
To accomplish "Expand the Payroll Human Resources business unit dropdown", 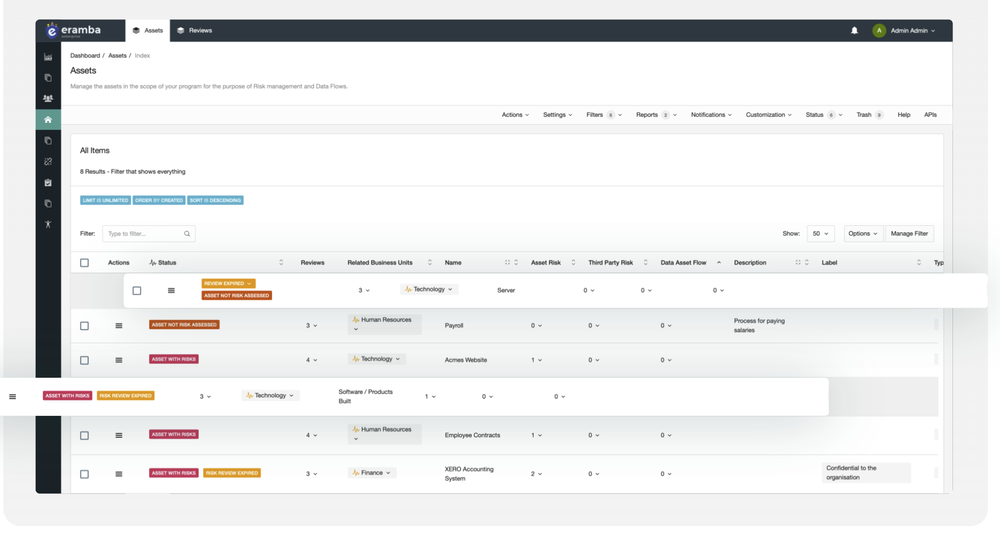I will coord(385,324).
